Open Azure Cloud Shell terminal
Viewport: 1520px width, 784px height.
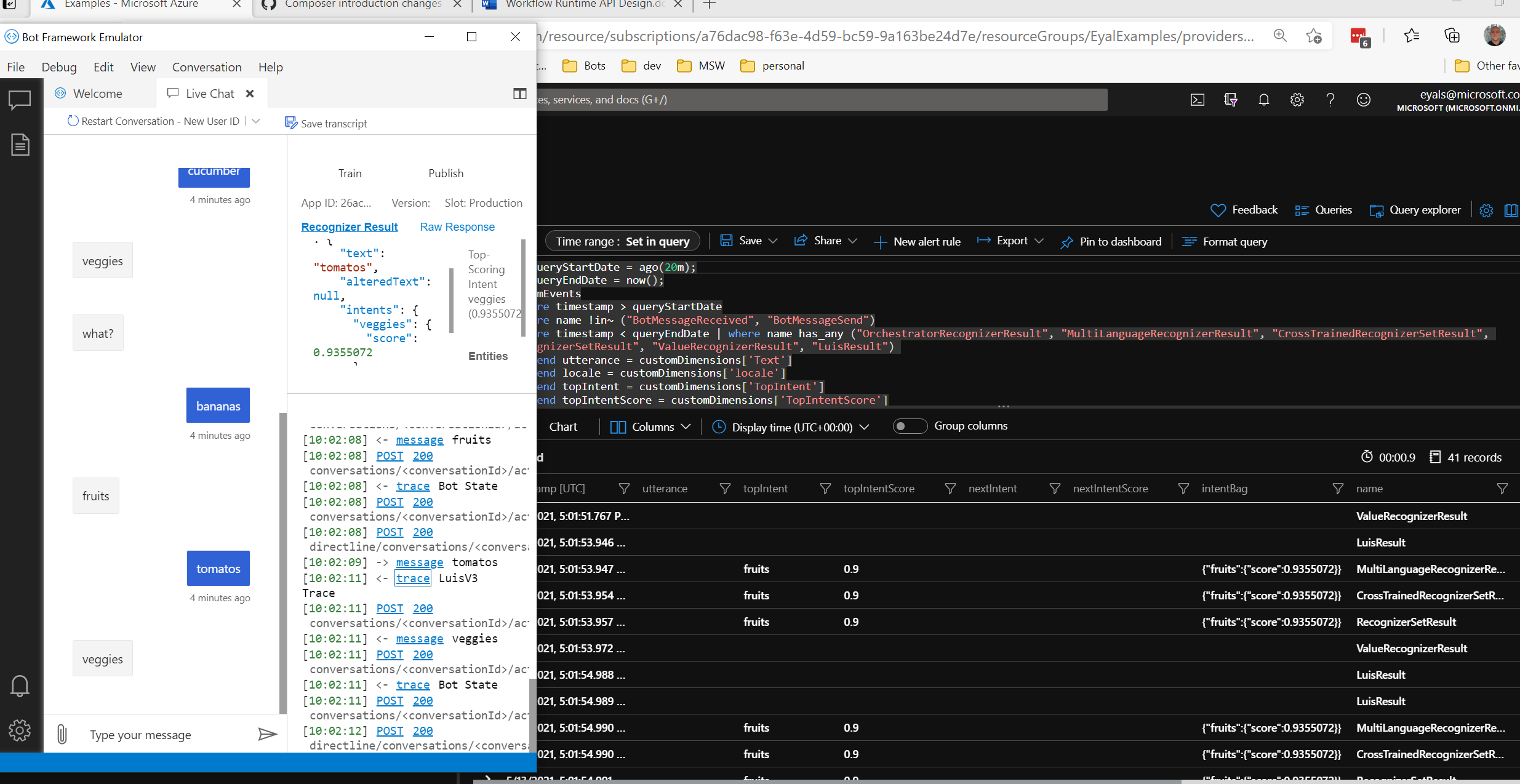(1197, 99)
